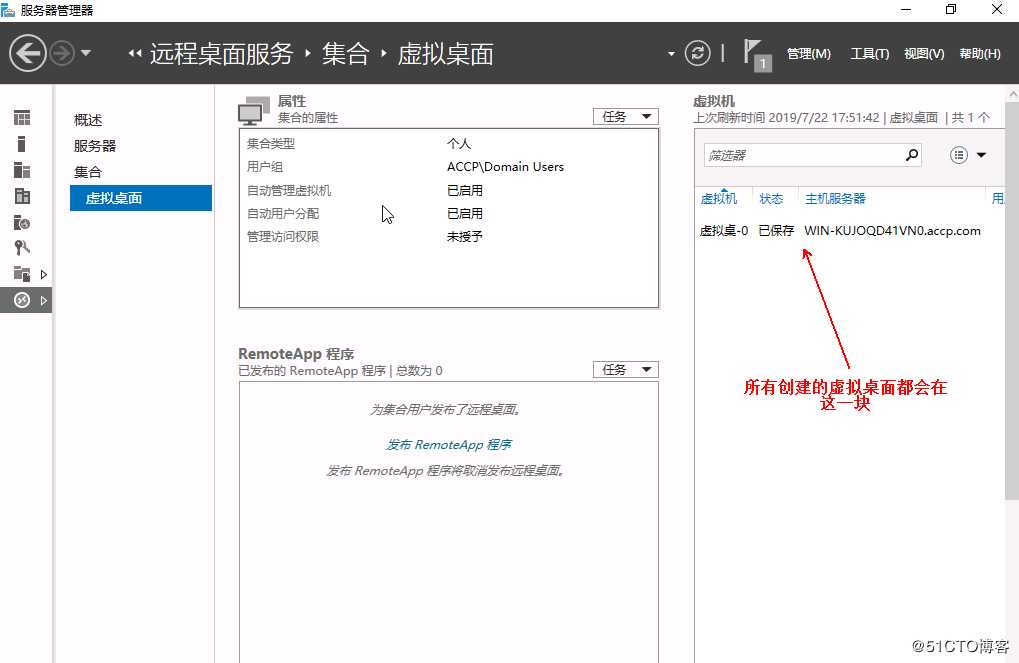Click 远程桌面服务 in the breadcrumb
This screenshot has height=663, width=1019.
222,53
